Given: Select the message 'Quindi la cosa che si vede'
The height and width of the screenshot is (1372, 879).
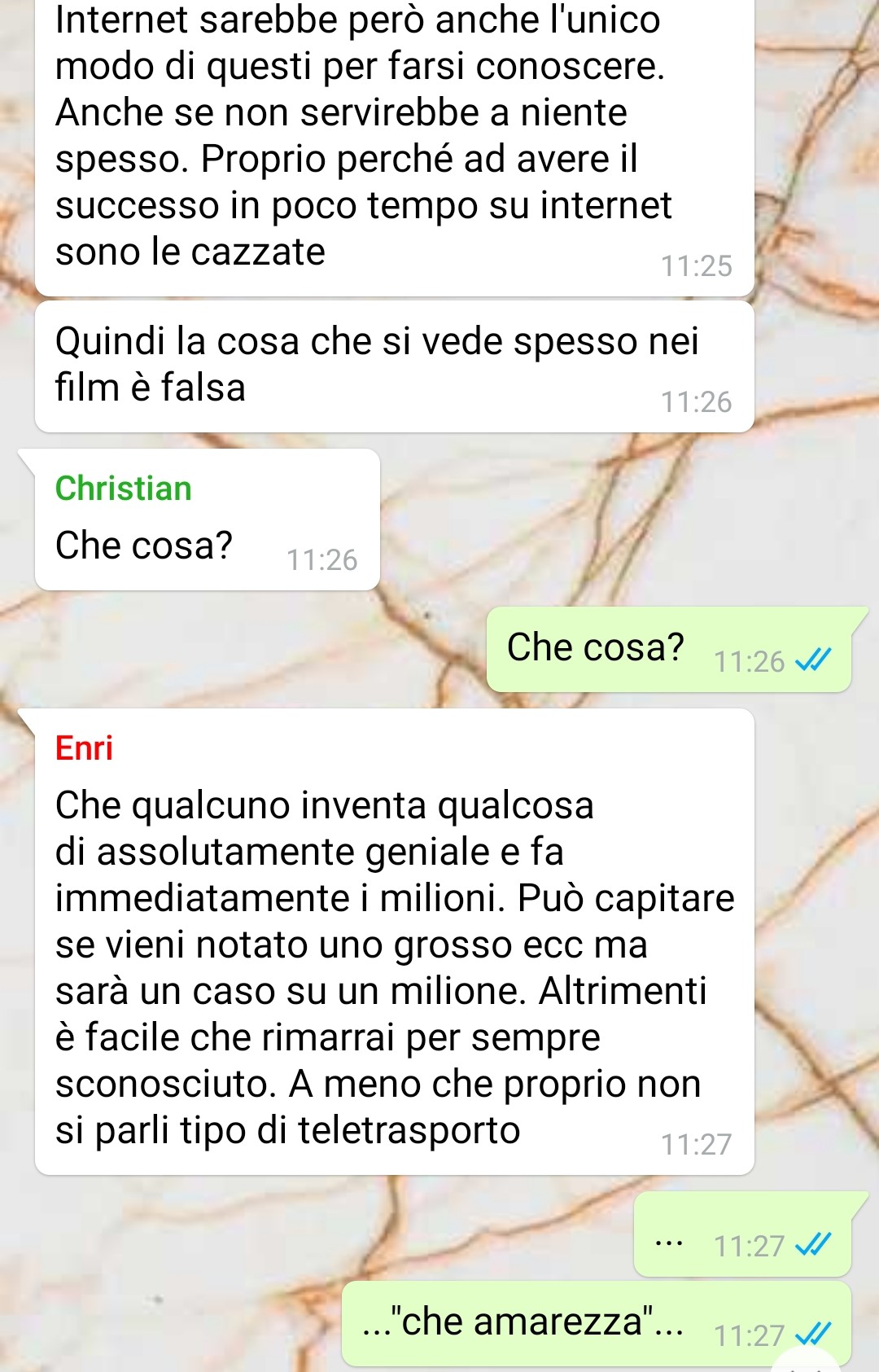Looking at the screenshot, I should (394, 366).
